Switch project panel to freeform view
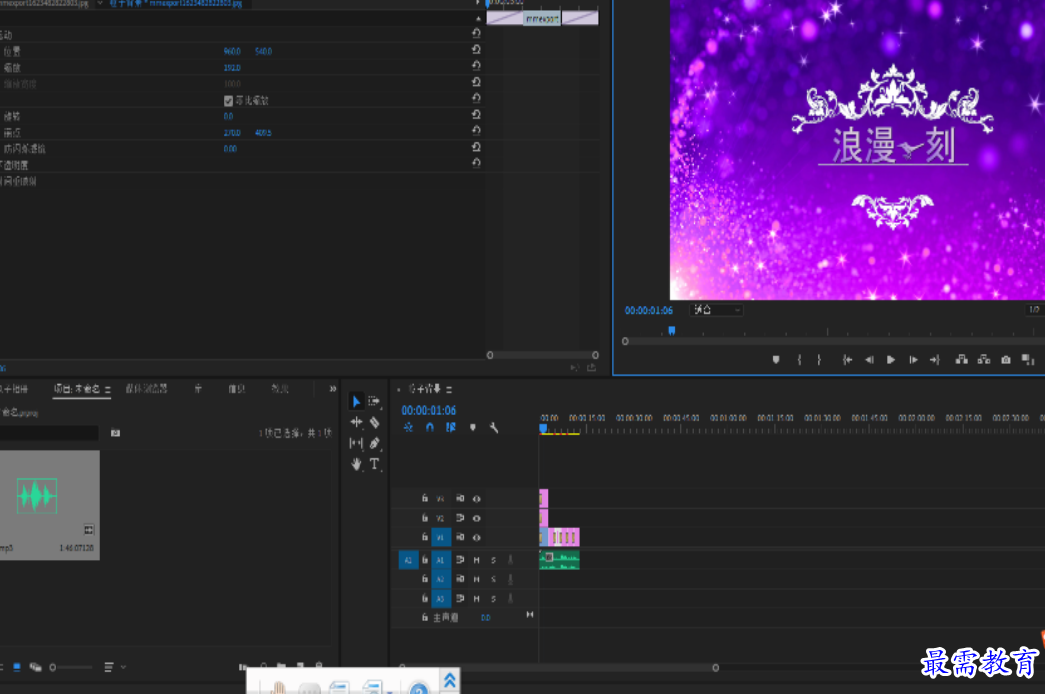 tap(35, 667)
